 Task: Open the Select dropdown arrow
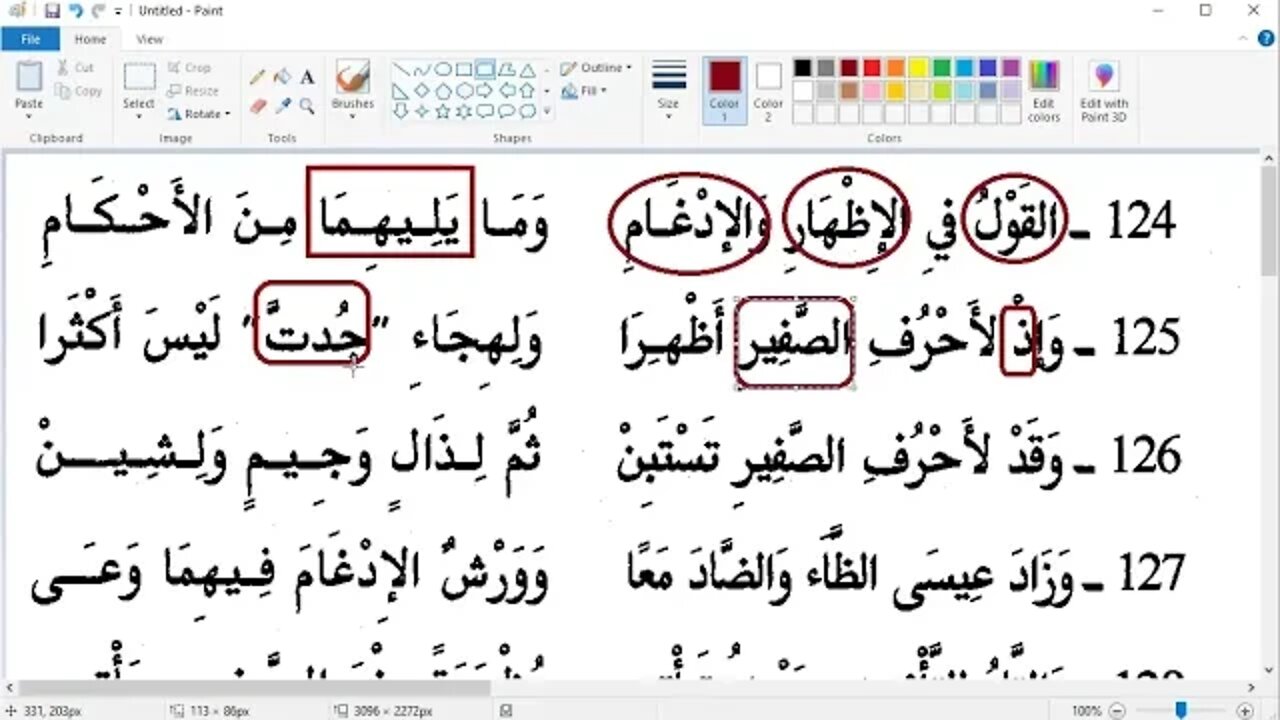tap(139, 116)
